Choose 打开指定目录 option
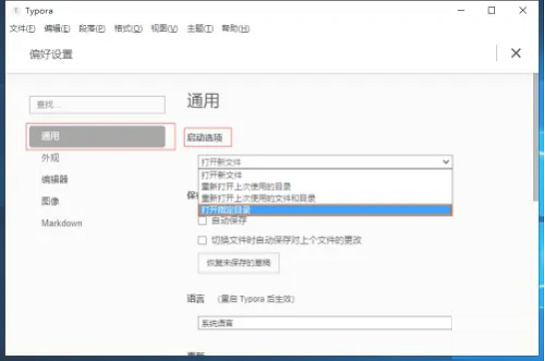The image size is (545, 361). tap(325, 210)
